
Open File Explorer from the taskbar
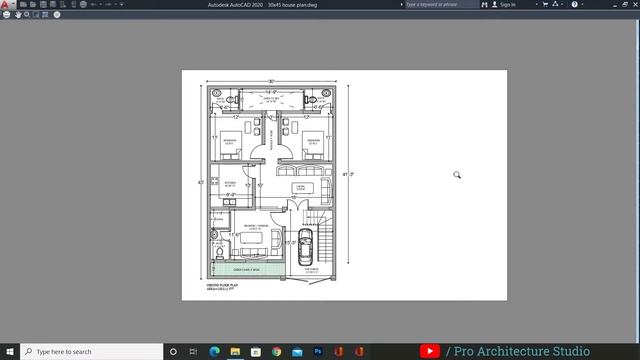click(235, 351)
